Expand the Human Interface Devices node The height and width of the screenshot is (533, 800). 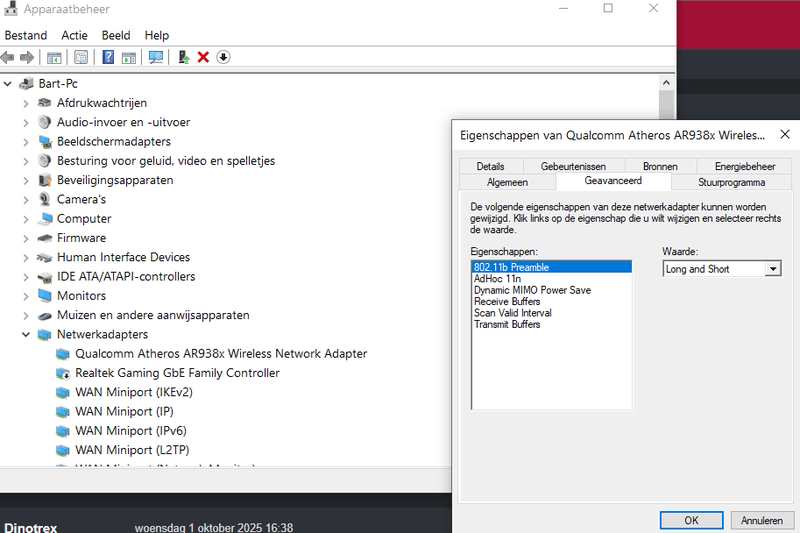(x=26, y=258)
